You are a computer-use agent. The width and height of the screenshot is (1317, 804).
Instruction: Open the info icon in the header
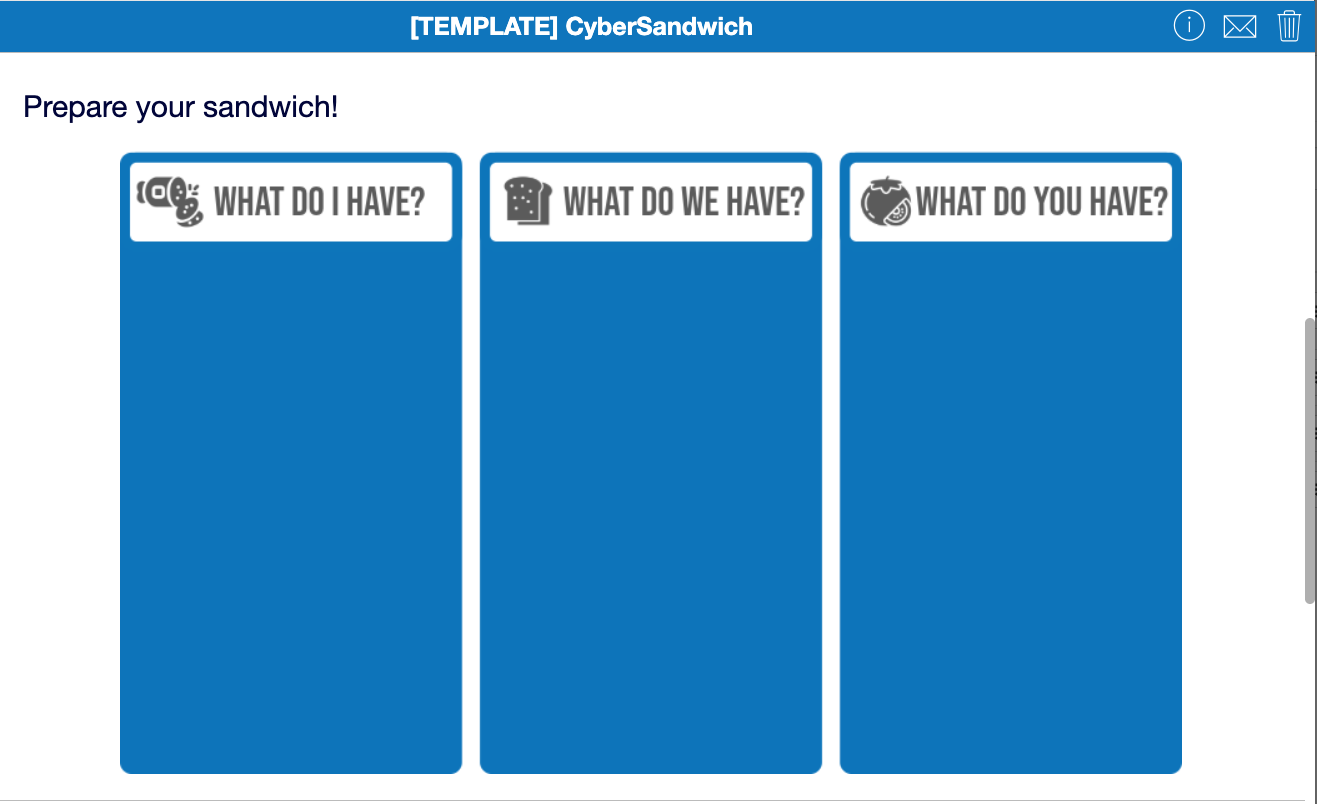pos(1188,26)
